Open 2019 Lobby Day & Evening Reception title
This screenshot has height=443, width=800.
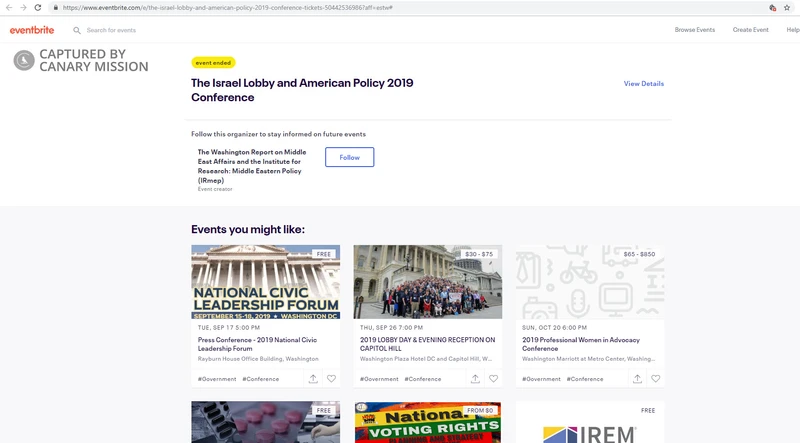(428, 344)
